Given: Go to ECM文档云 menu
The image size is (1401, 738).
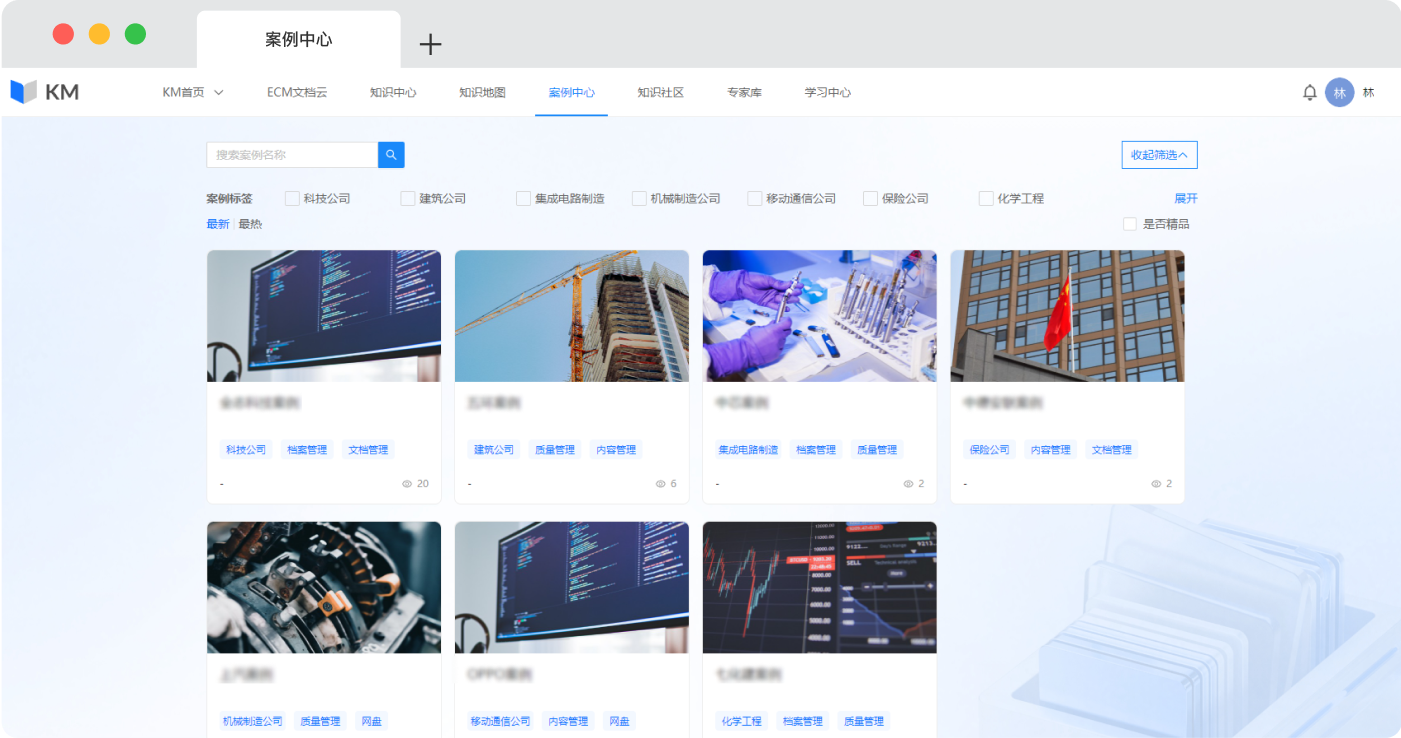Looking at the screenshot, I should (x=297, y=92).
